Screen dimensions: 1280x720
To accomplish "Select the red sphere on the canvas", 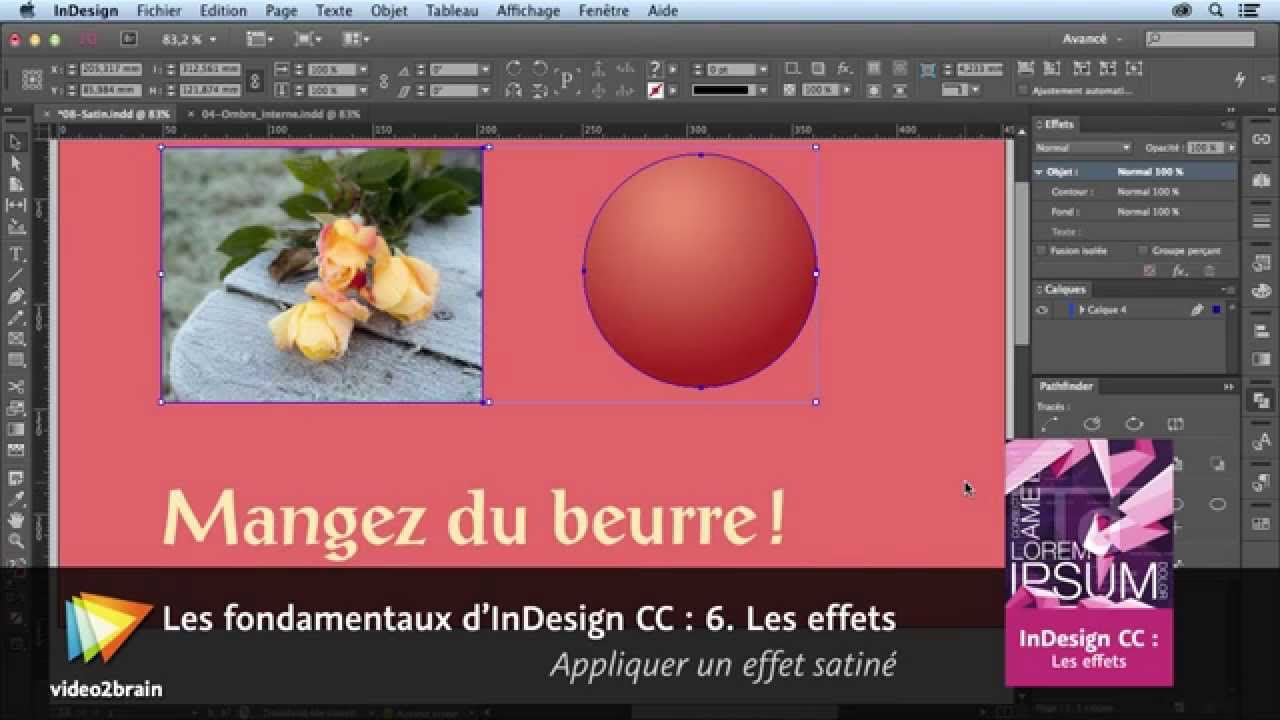I will point(700,271).
